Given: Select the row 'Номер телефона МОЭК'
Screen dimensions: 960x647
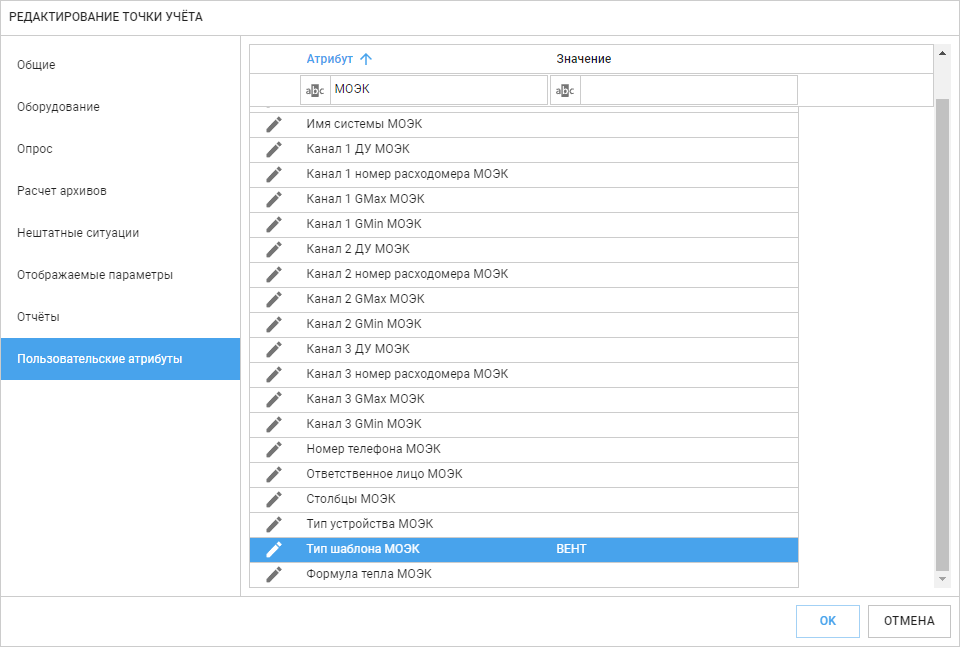Looking at the screenshot, I should pos(524,449).
